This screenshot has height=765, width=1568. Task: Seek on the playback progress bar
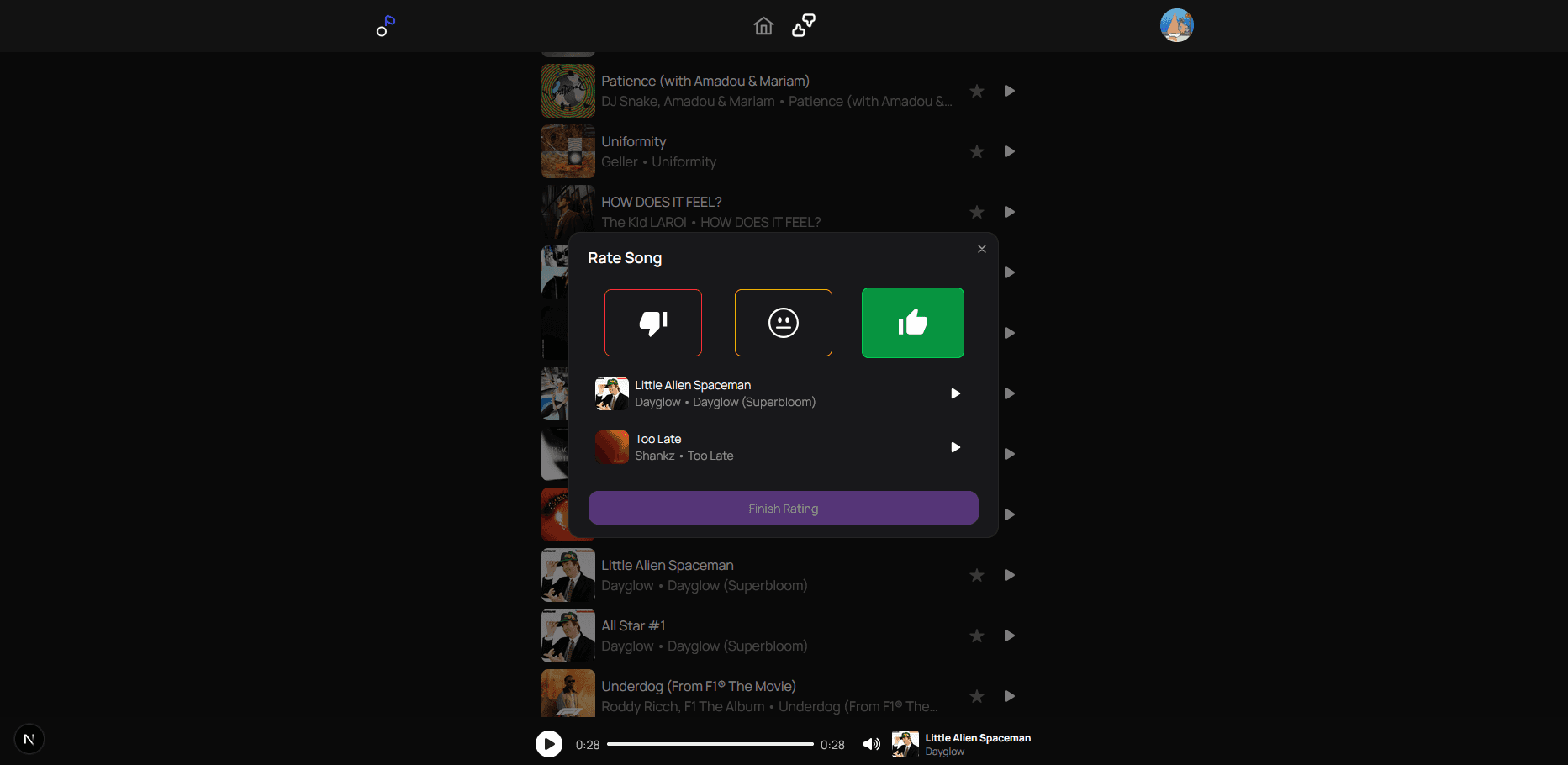tap(710, 744)
